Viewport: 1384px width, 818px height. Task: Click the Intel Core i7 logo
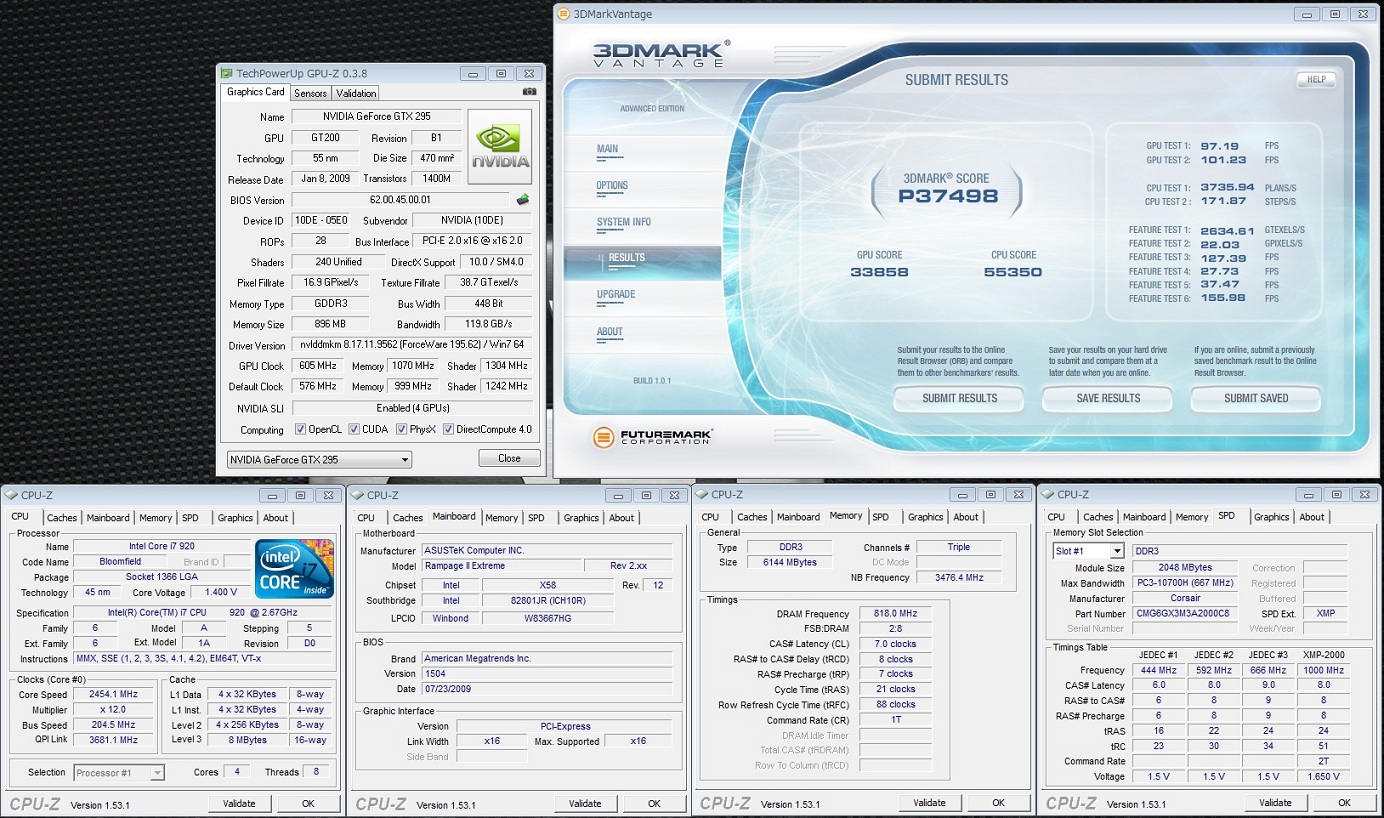coord(293,569)
